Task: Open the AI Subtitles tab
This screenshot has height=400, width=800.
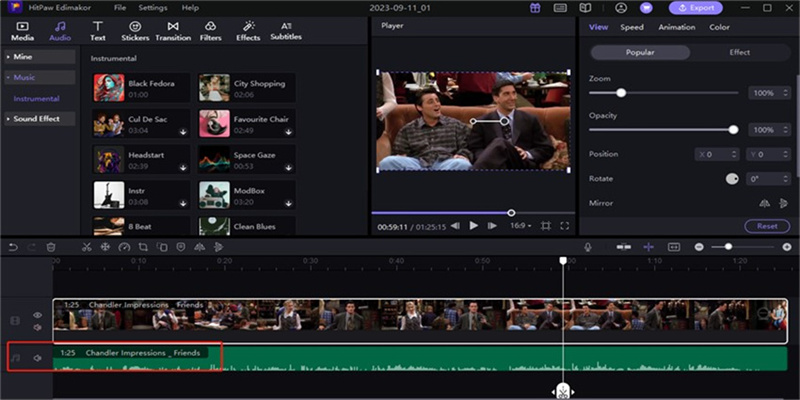Action: pyautogui.click(x=286, y=31)
